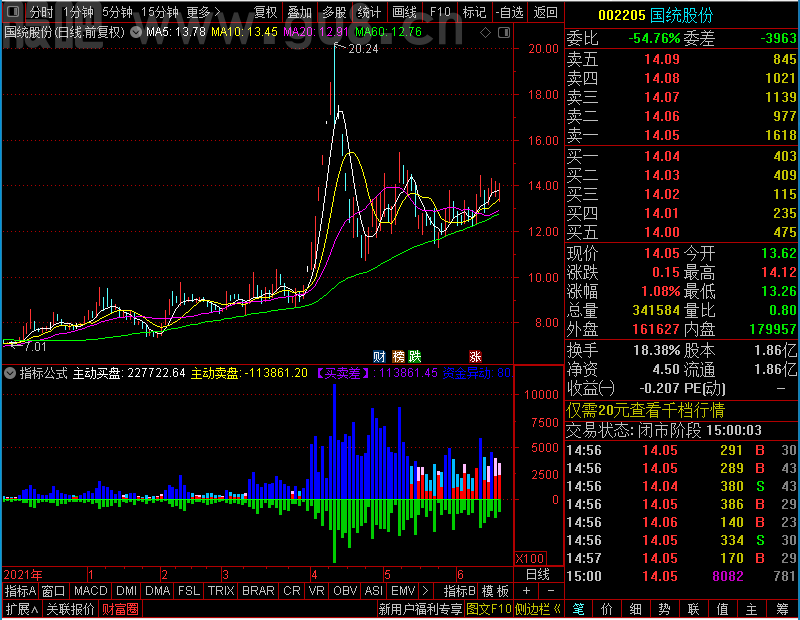
Task: Open F10 company info
Action: tap(440, 11)
